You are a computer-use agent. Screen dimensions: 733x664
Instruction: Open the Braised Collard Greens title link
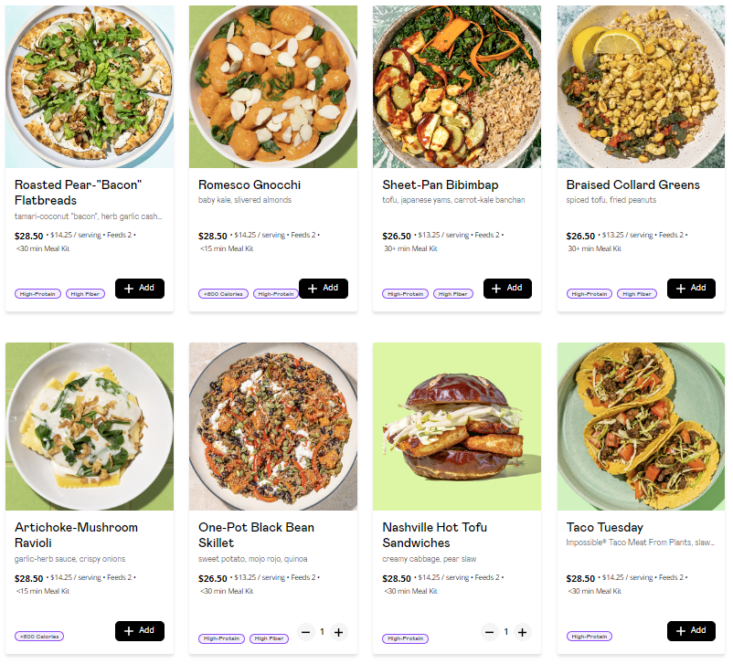pyautogui.click(x=633, y=185)
